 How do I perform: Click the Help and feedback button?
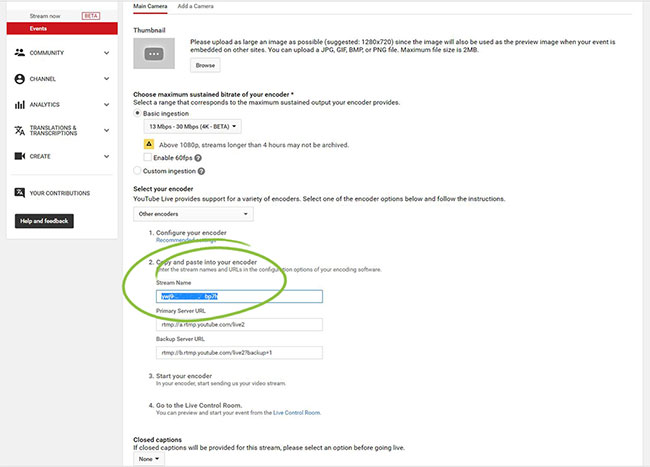click(44, 220)
